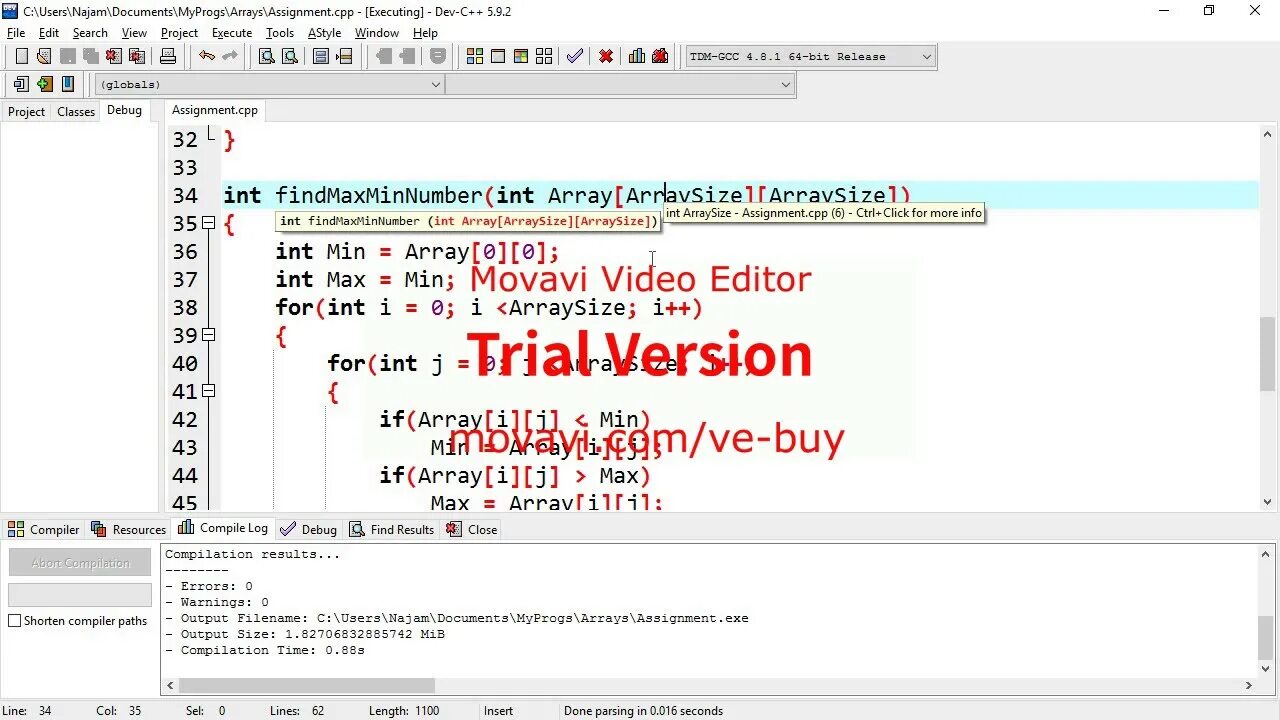
Task: Click the Compile toolbar icon
Action: click(x=475, y=56)
